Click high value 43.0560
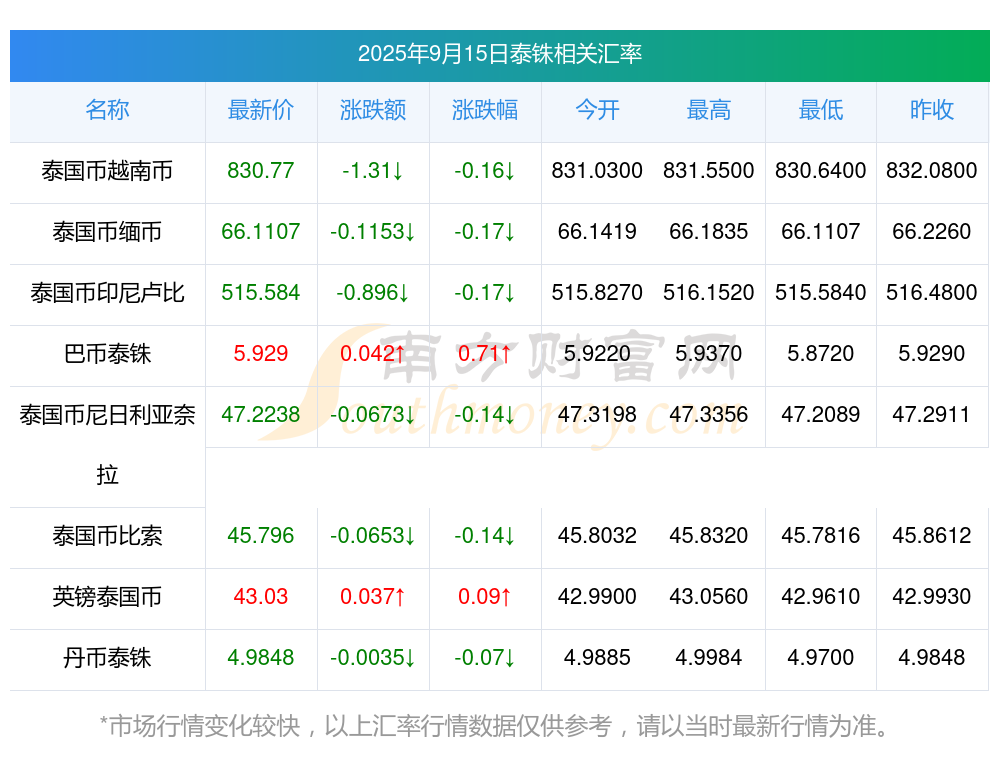The width and height of the screenshot is (1000, 757). (x=709, y=597)
